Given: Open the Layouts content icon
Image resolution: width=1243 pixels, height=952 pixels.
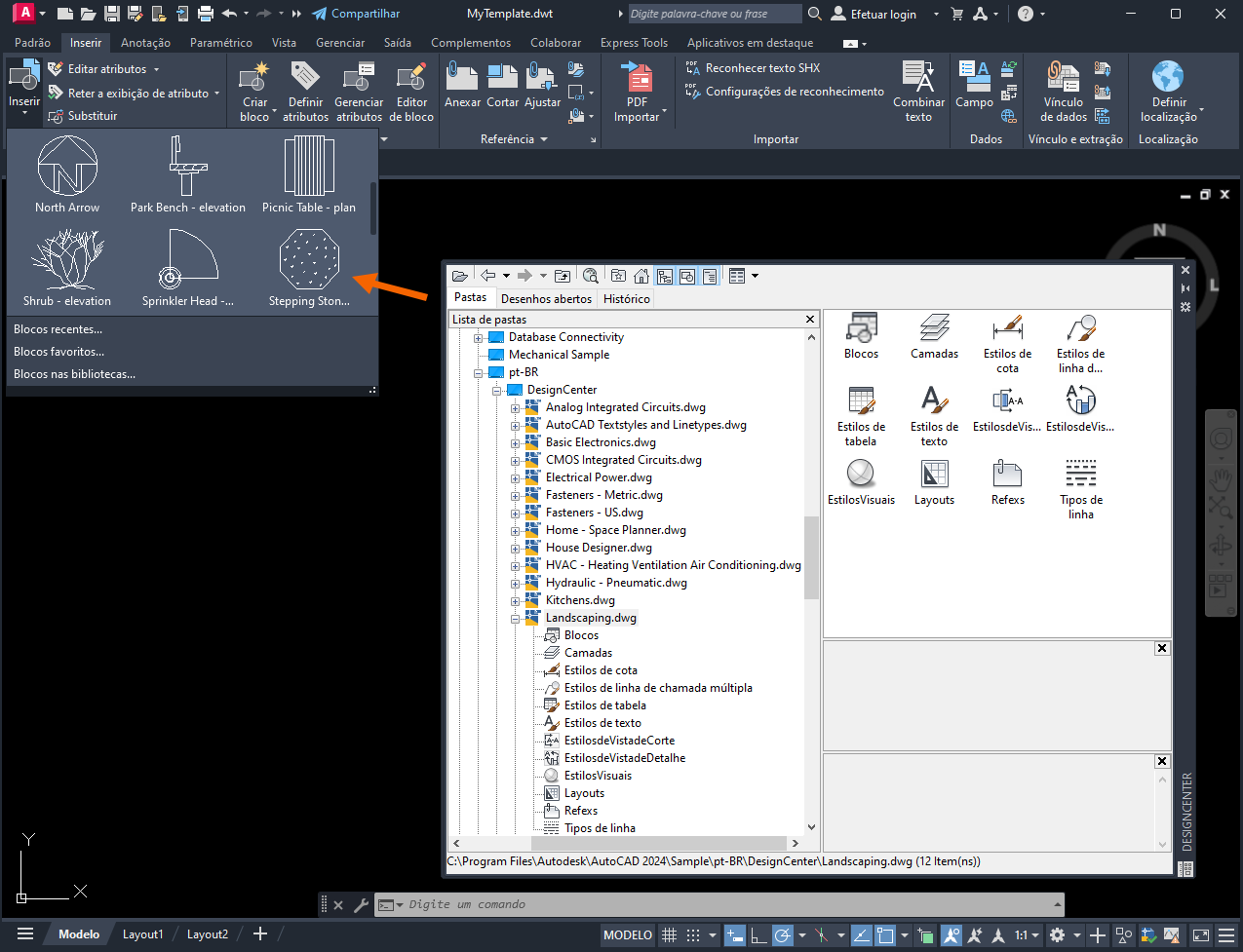Looking at the screenshot, I should click(x=934, y=482).
